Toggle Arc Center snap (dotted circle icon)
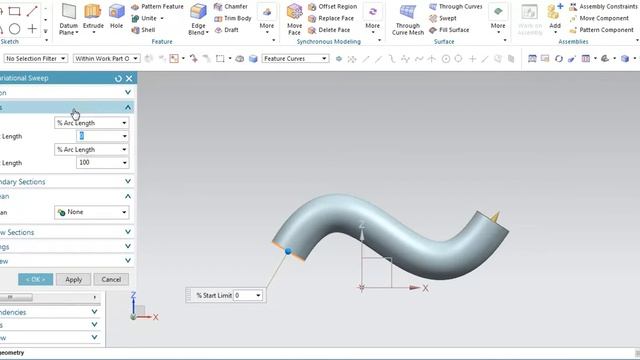The width and height of the screenshot is (640, 360). [x=446, y=59]
